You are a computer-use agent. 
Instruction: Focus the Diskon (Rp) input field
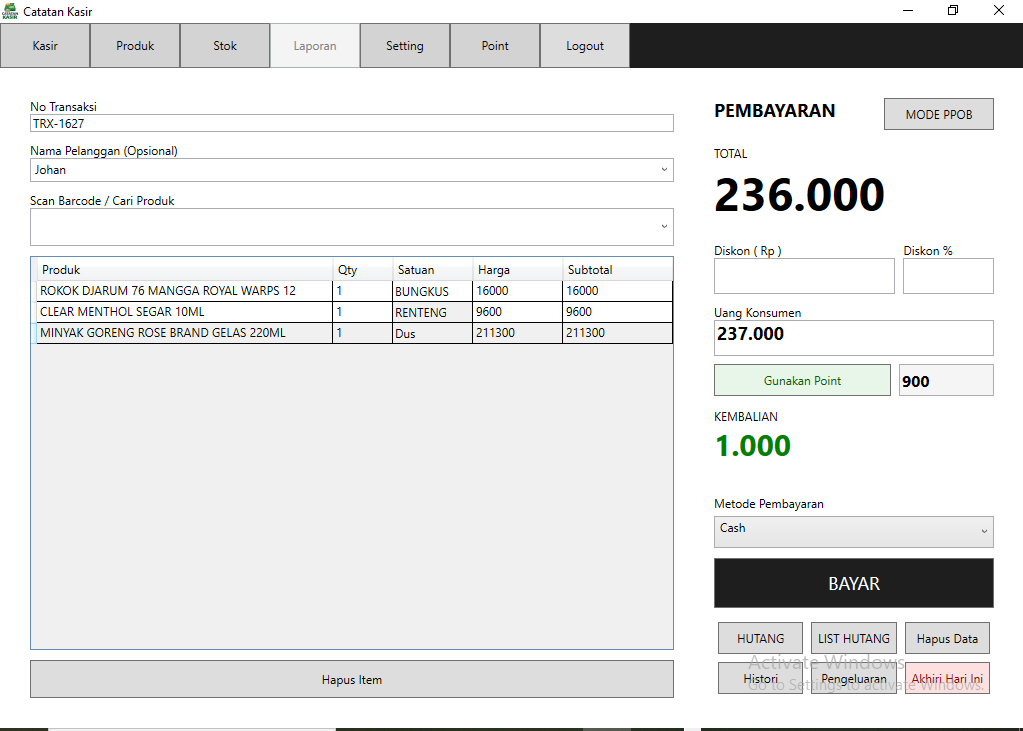(x=804, y=276)
